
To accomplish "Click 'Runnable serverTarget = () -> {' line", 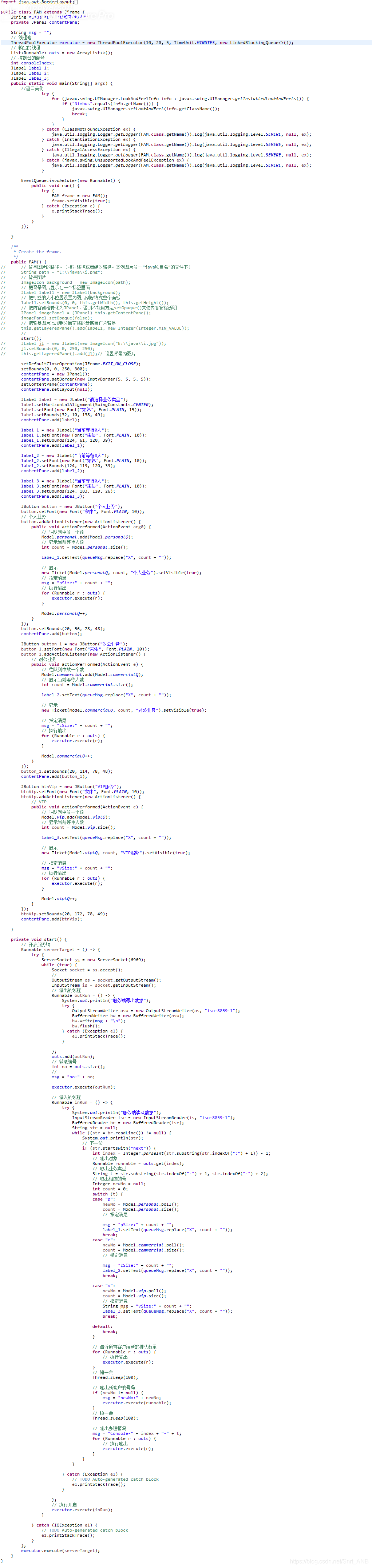I will click(x=61, y=950).
